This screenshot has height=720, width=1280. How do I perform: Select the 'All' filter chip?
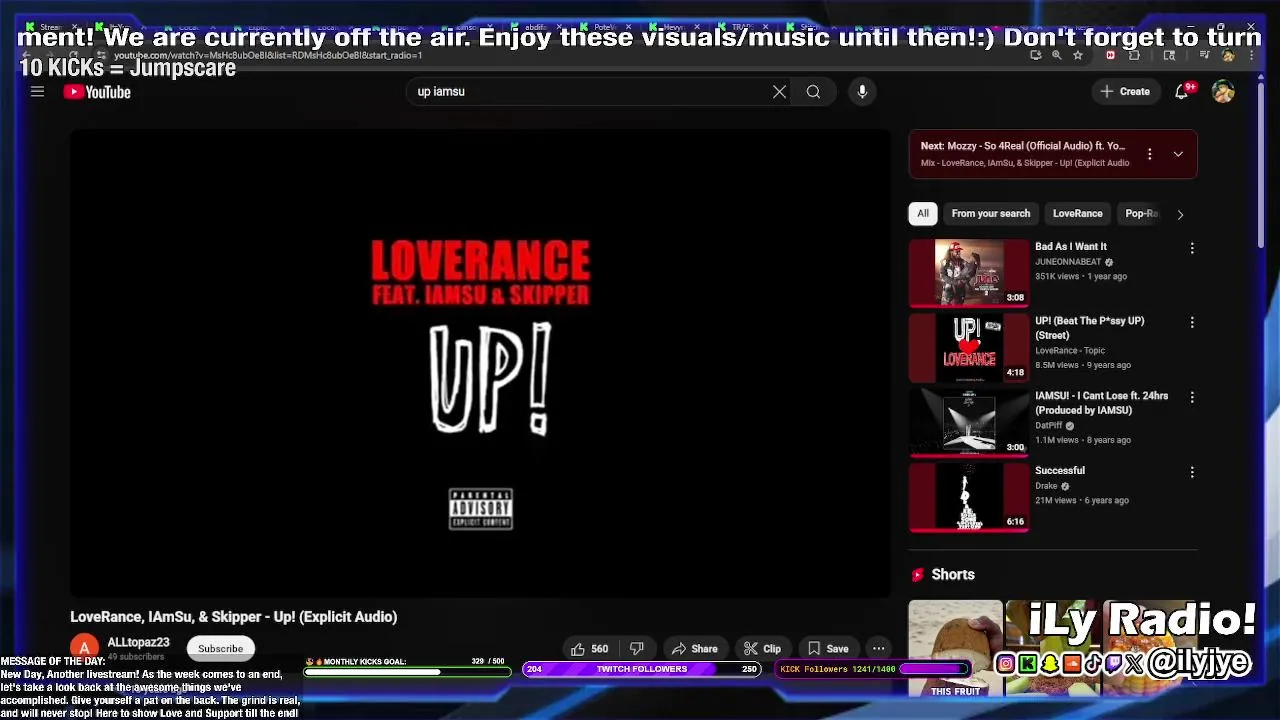tap(923, 213)
